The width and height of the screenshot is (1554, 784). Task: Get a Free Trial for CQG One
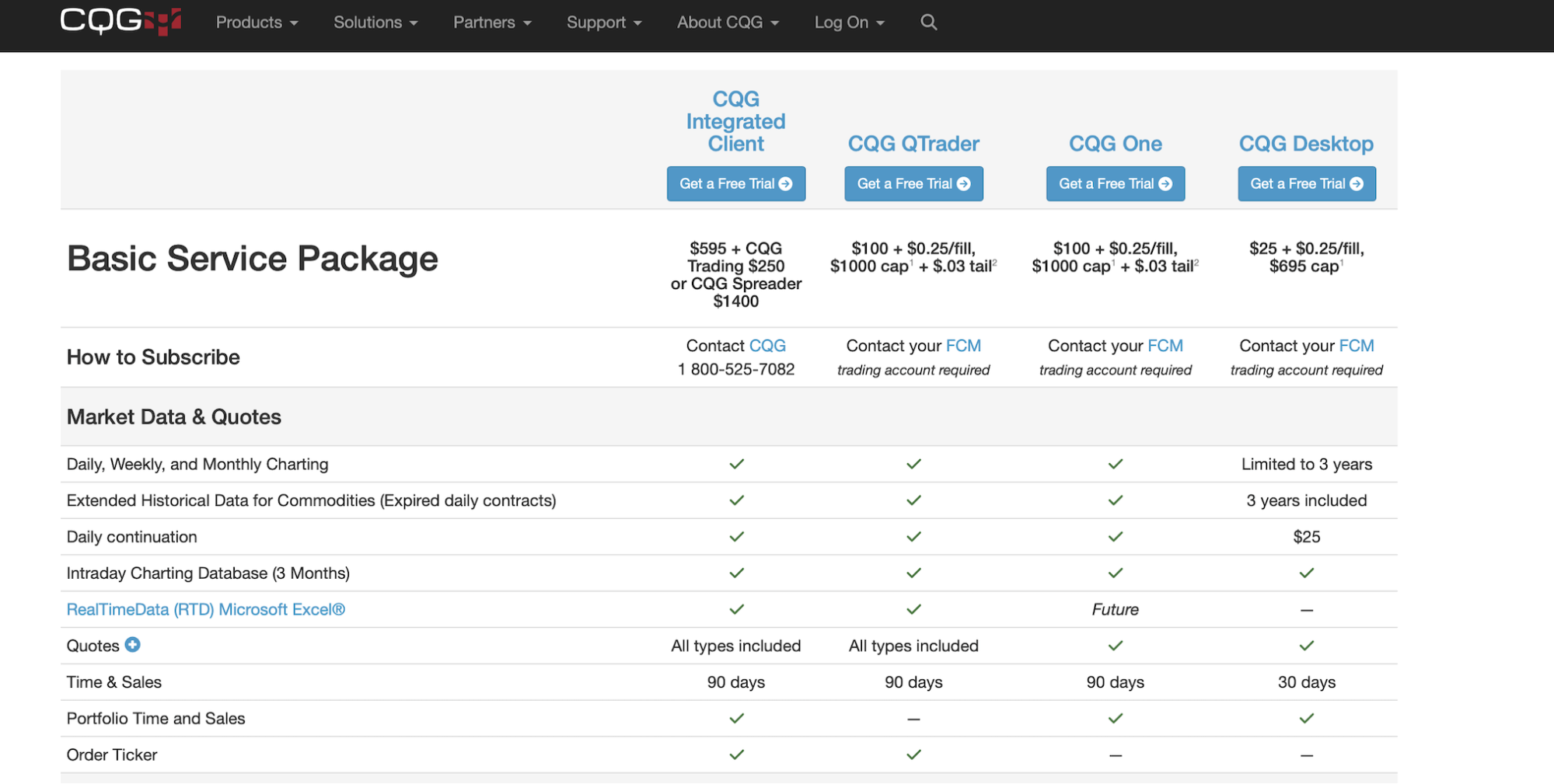tap(1115, 184)
